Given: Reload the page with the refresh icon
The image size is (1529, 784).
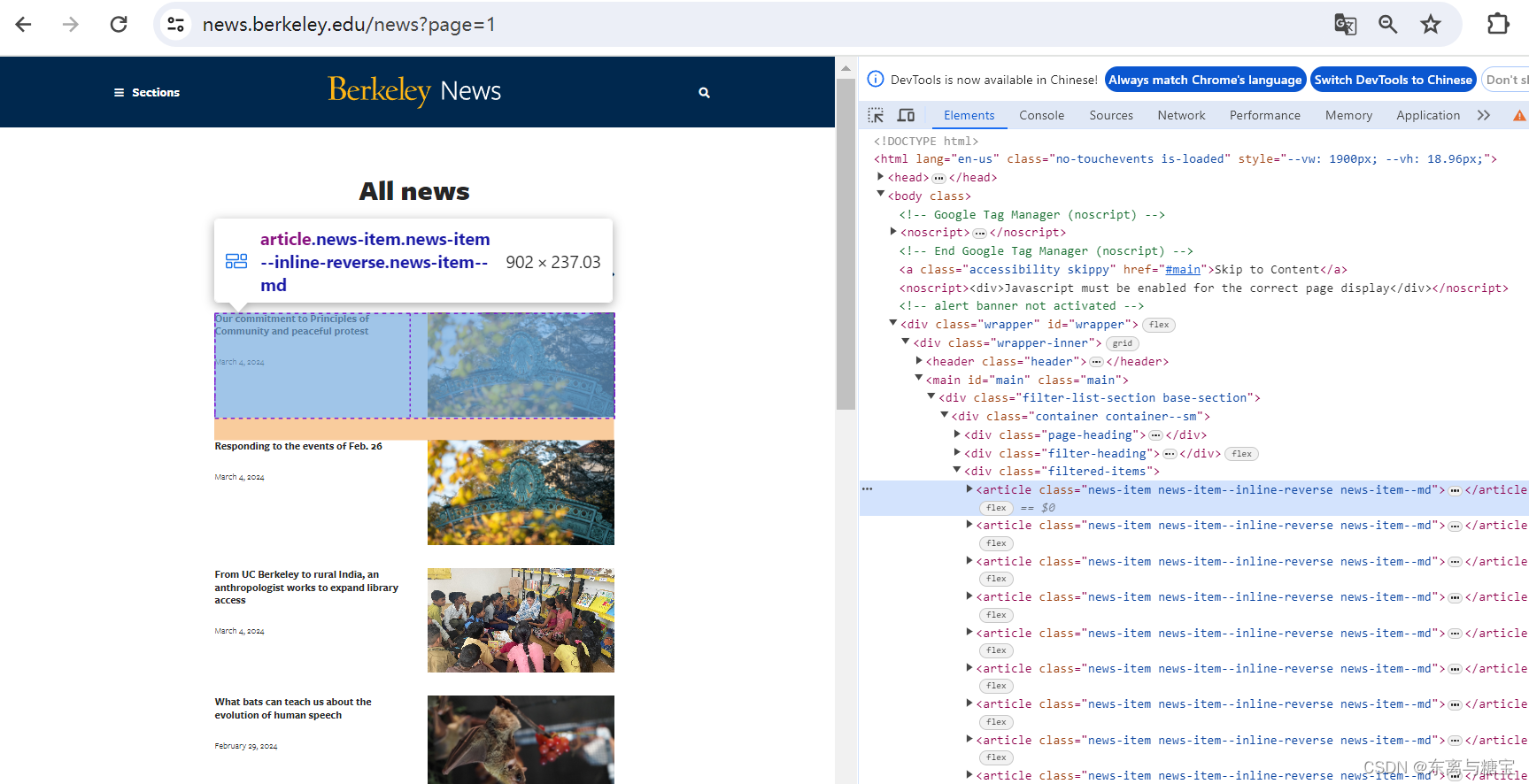Looking at the screenshot, I should 119,25.
